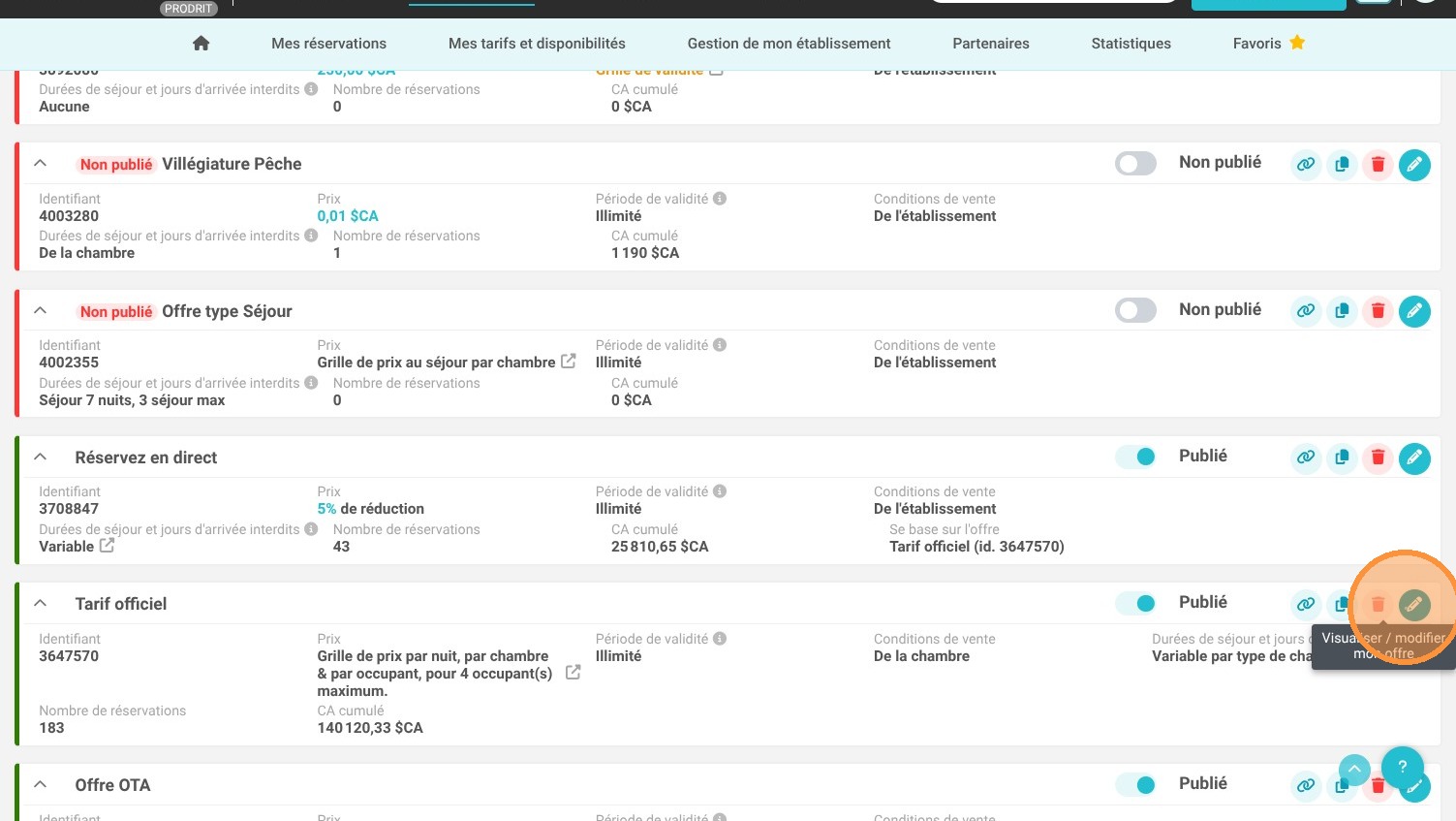Edit the Tarif officiel offer
Image resolution: width=1456 pixels, height=821 pixels.
click(1414, 605)
